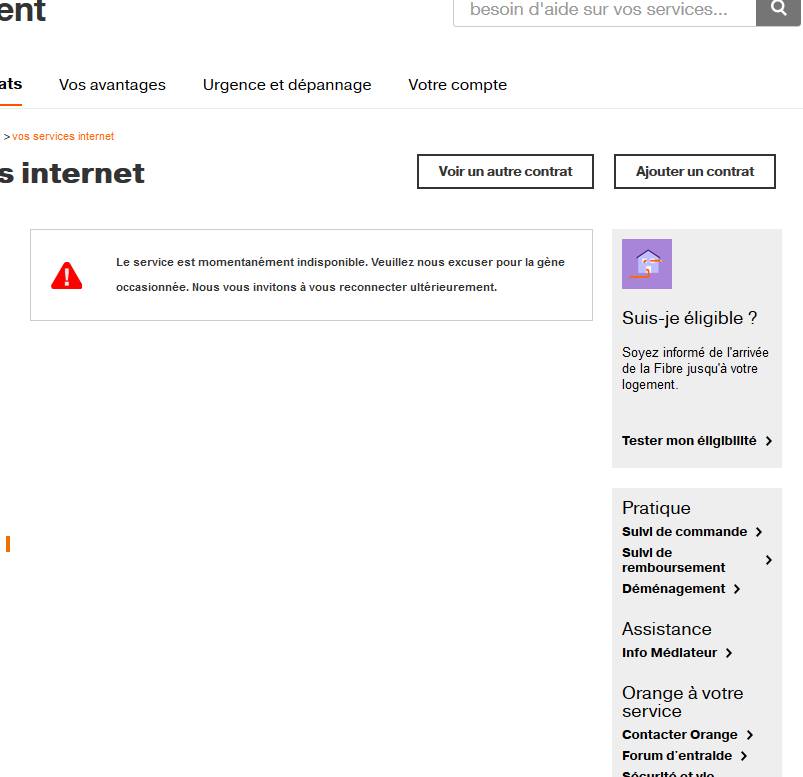The height and width of the screenshot is (777, 803).
Task: Click the vos services internet breadcrumb
Action: point(62,136)
